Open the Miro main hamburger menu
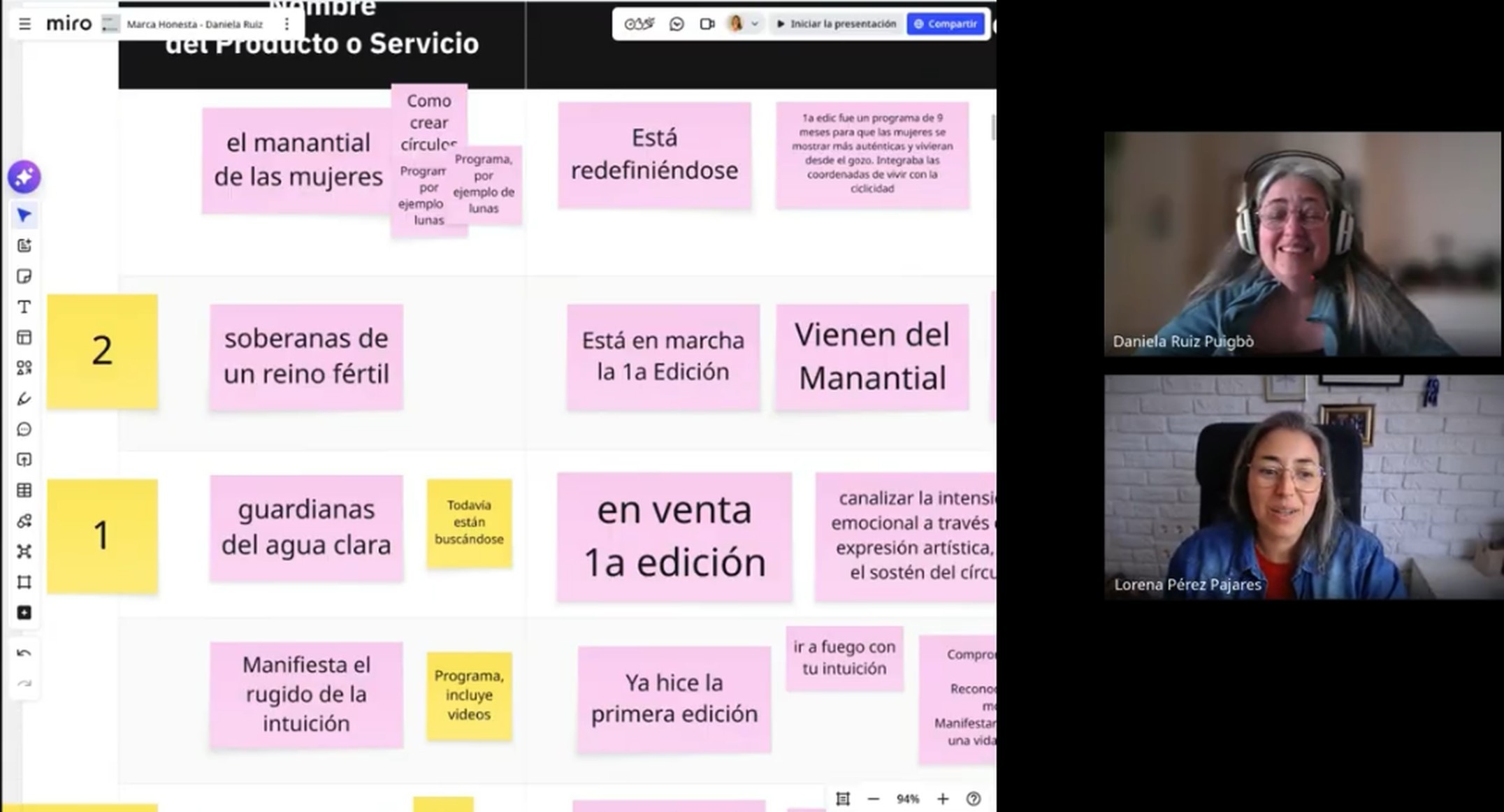The width and height of the screenshot is (1504, 812). point(24,24)
